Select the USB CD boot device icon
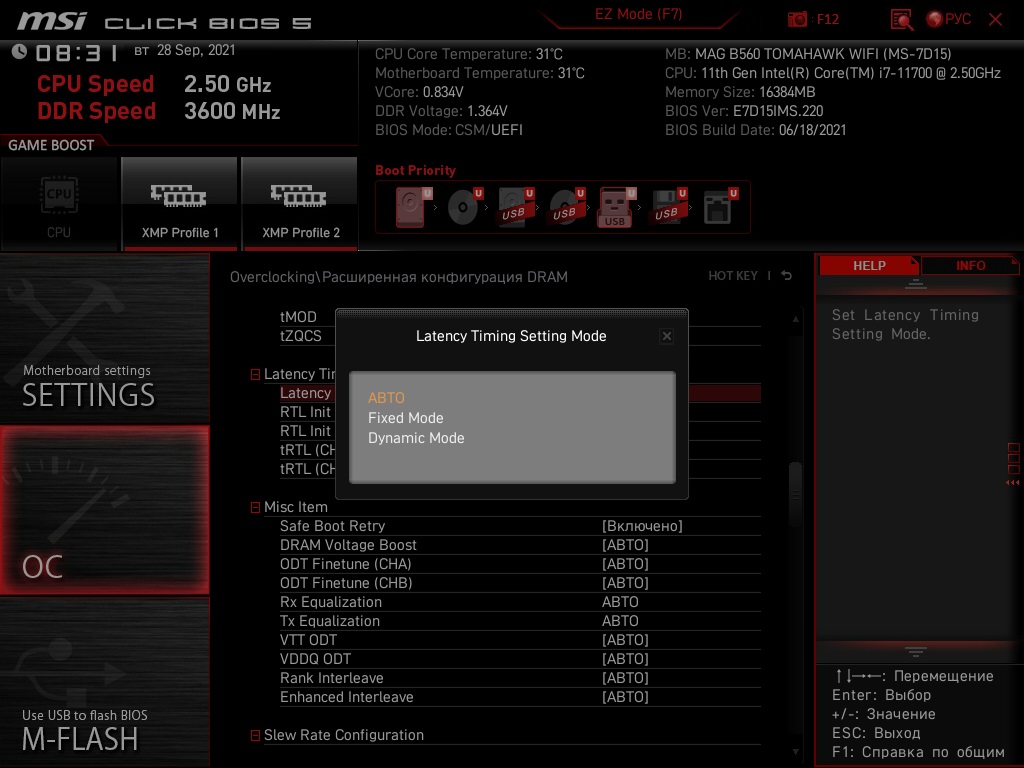 click(566, 207)
